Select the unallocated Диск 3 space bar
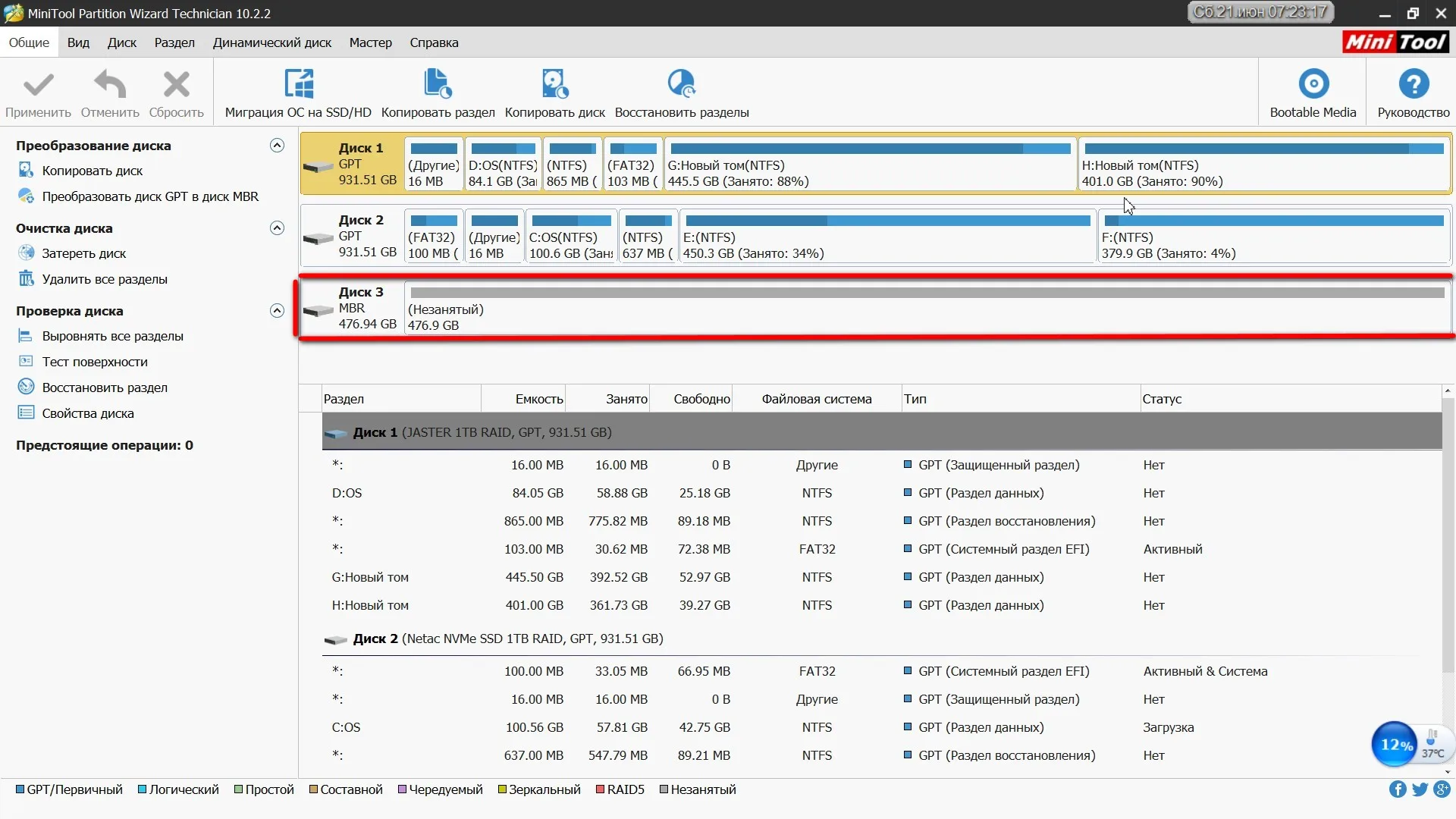The height and width of the screenshot is (819, 1456). tap(927, 293)
